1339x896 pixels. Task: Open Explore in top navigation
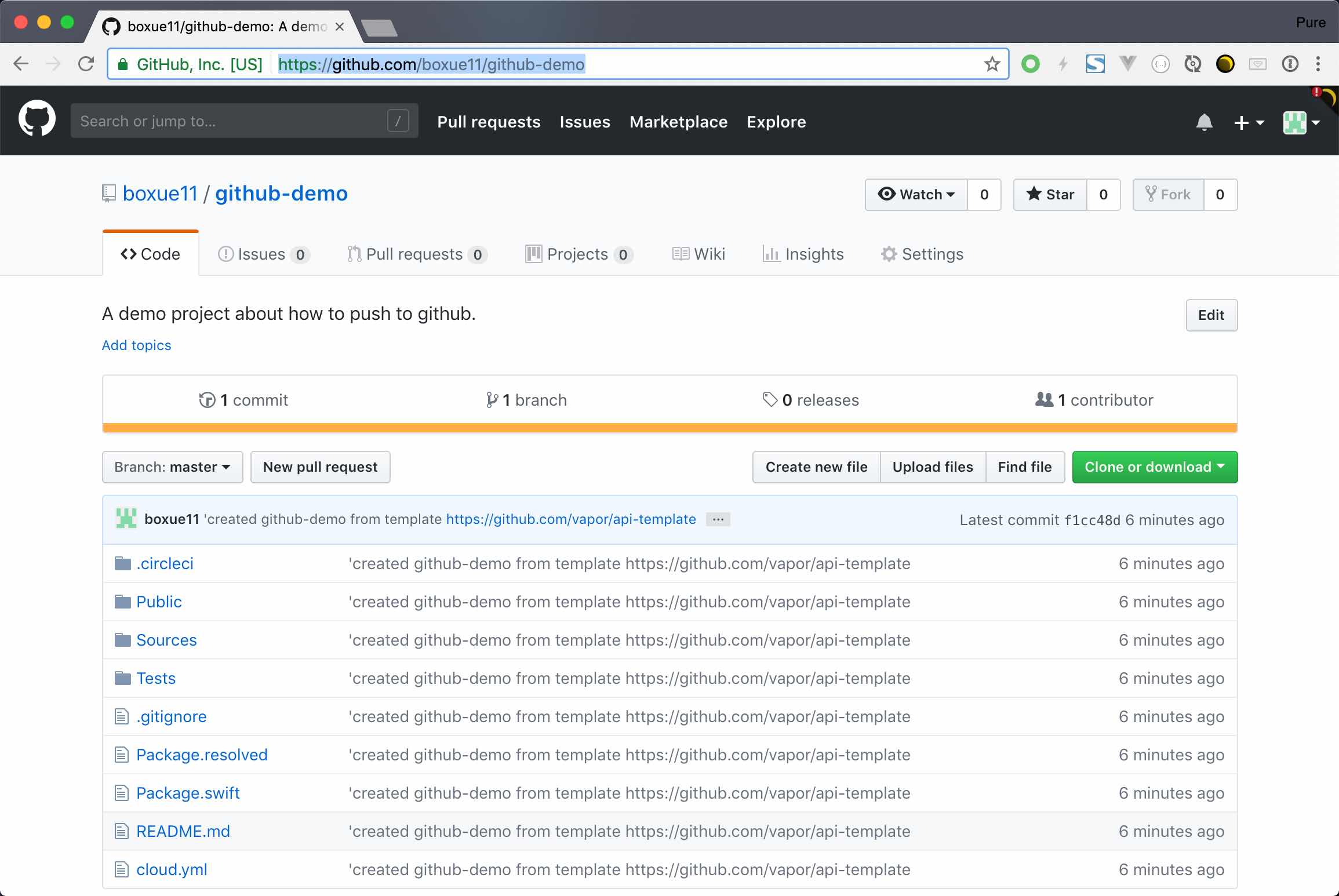pos(776,122)
